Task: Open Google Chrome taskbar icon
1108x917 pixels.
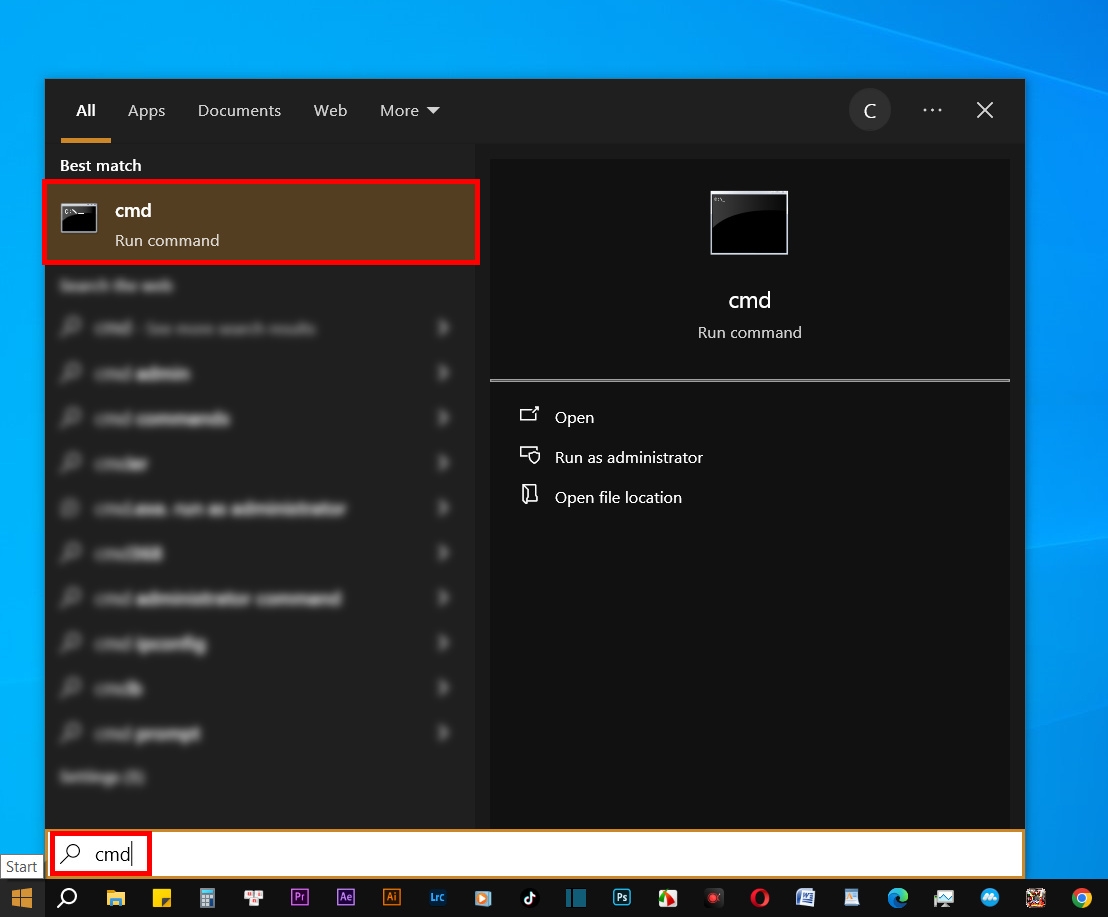Action: [x=1082, y=898]
